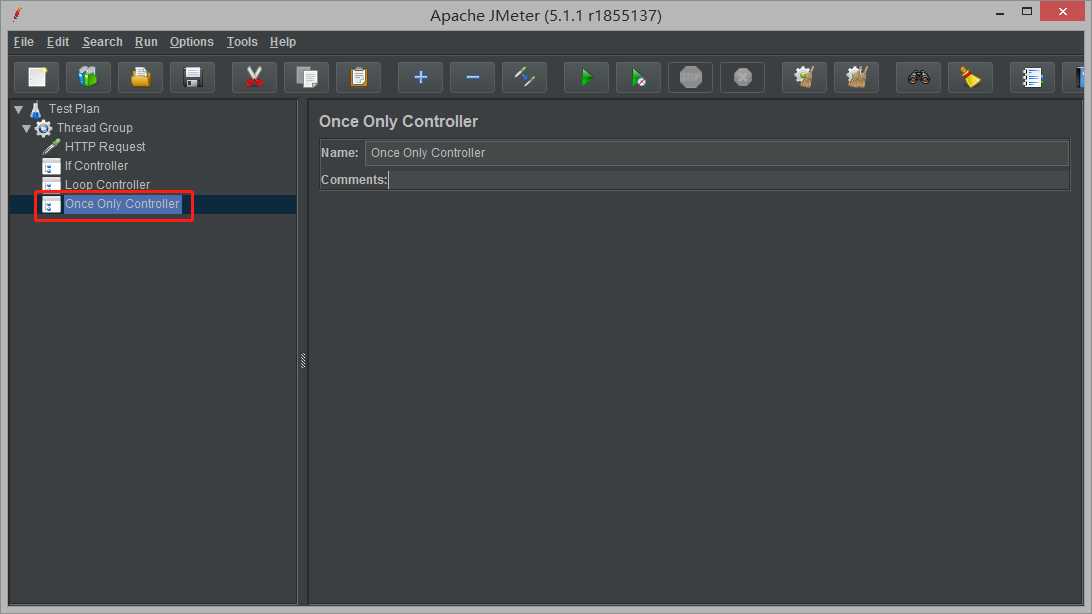Click the Reset Search broom icon
The height and width of the screenshot is (614, 1092).
click(x=970, y=77)
